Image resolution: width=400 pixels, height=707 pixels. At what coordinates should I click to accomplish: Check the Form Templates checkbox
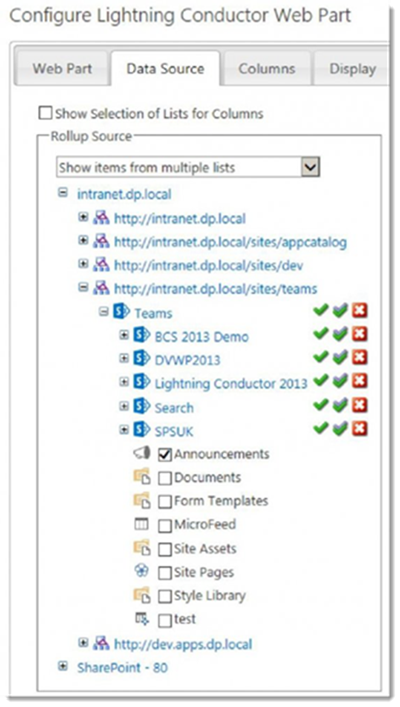[165, 502]
